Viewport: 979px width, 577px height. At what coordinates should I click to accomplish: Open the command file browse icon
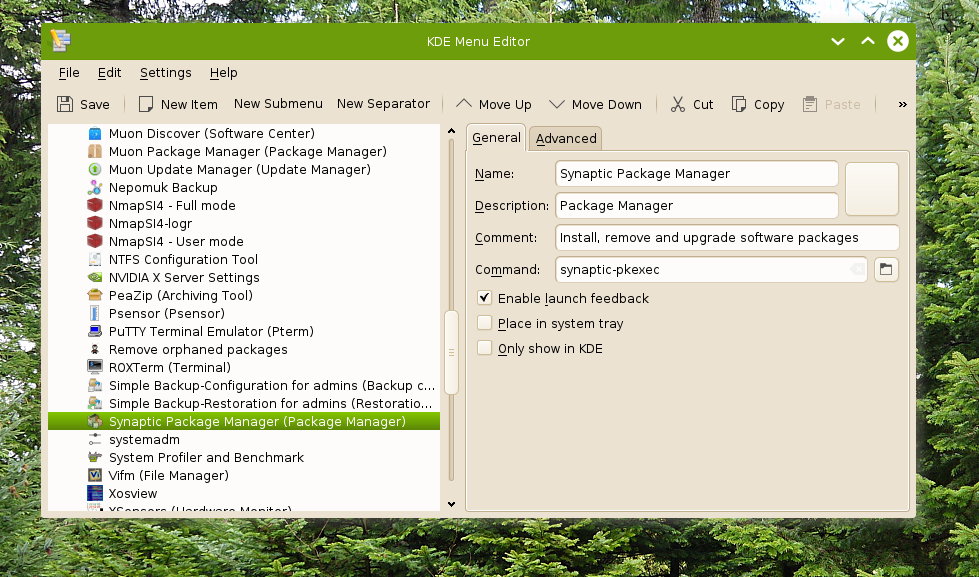point(885,269)
